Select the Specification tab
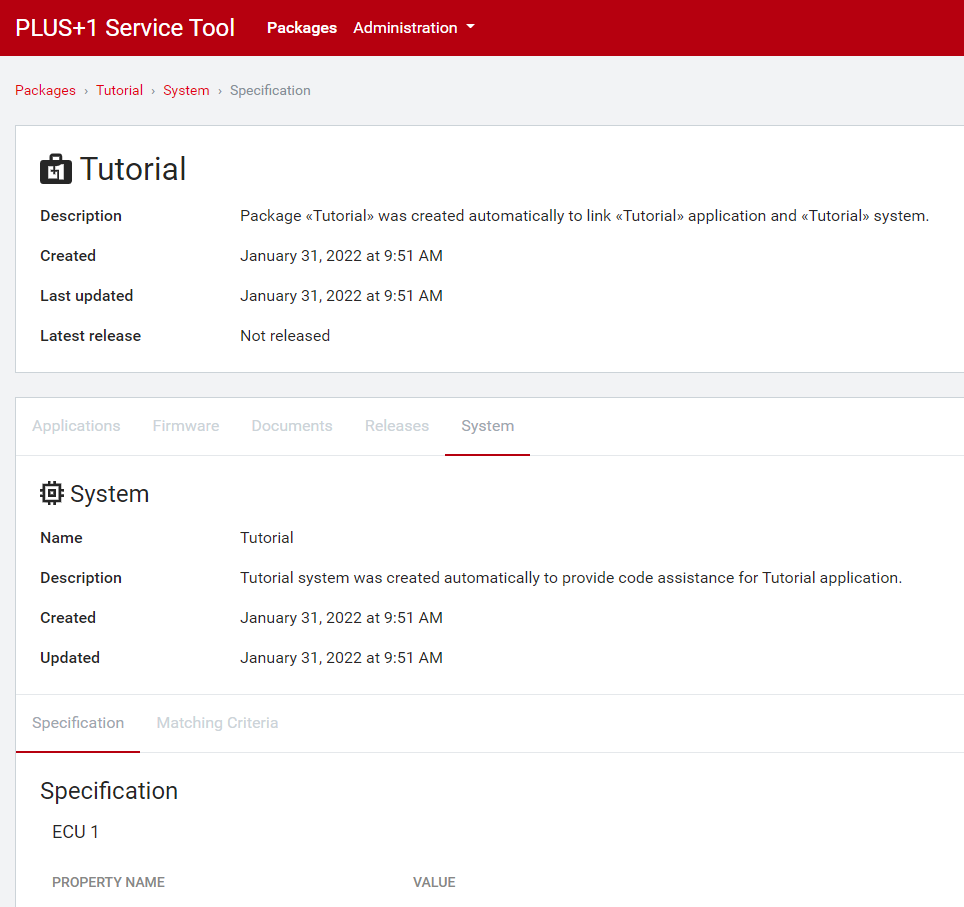 78,722
